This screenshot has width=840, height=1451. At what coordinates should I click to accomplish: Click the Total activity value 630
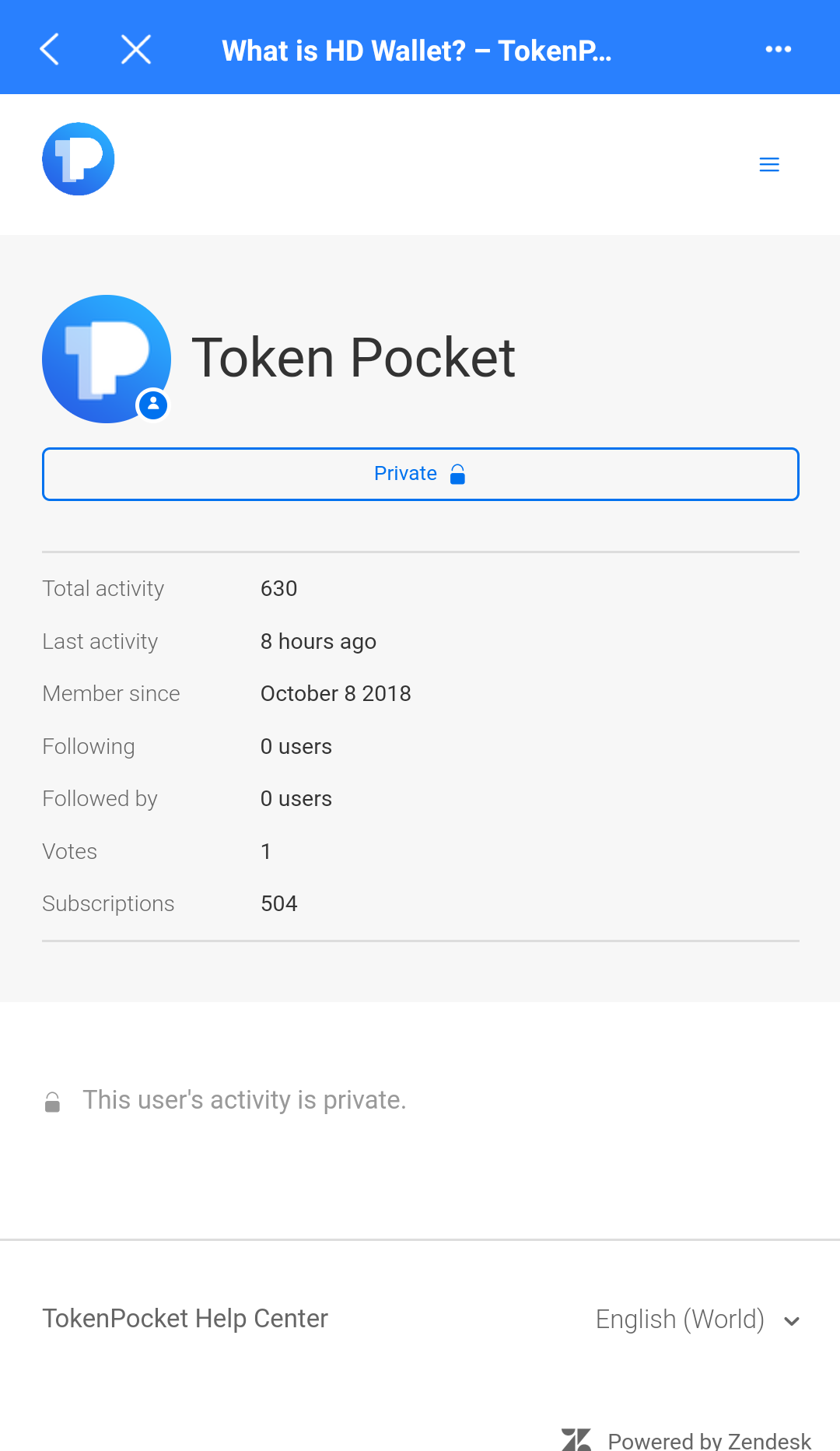(x=279, y=588)
